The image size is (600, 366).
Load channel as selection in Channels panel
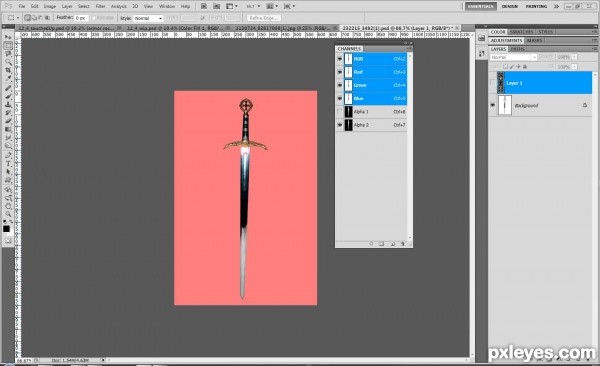coord(371,244)
